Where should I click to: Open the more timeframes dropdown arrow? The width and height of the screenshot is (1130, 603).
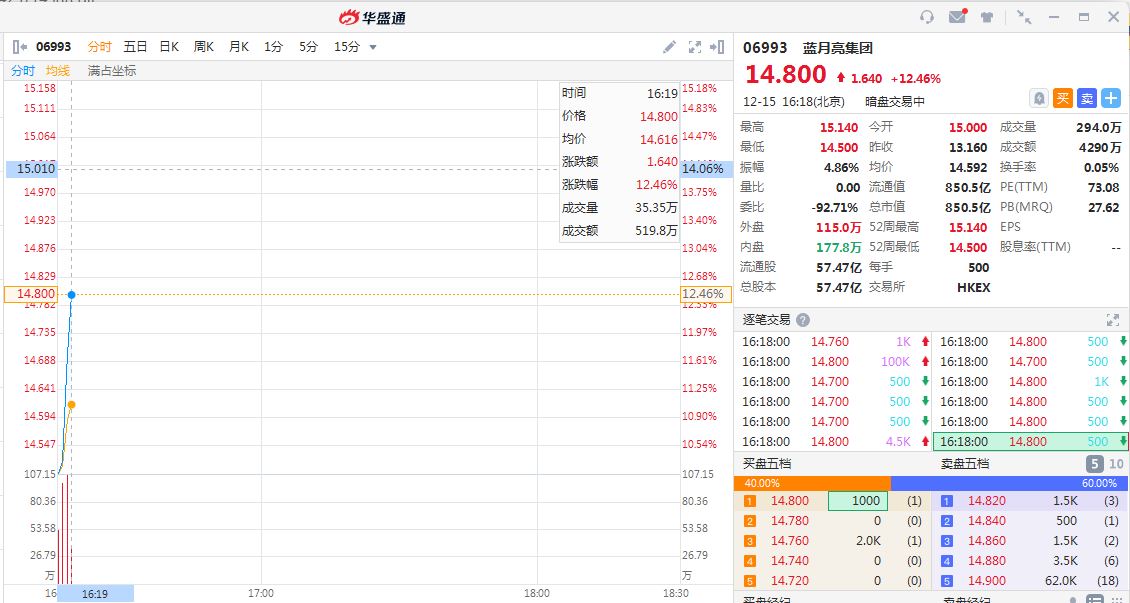[373, 47]
